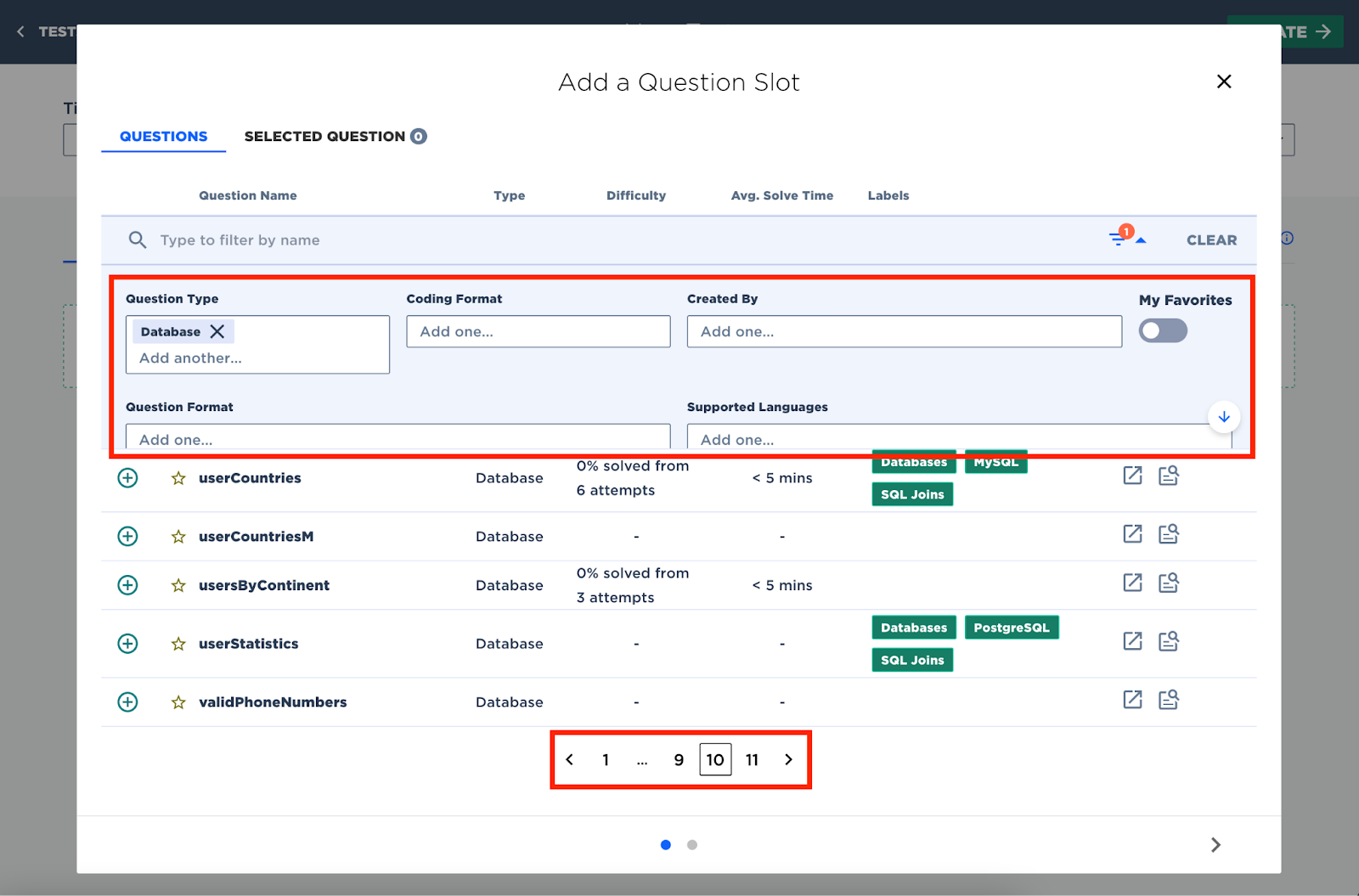Open validPhoneNumbers in a new window
Image resolution: width=1359 pixels, height=896 pixels.
[1132, 700]
